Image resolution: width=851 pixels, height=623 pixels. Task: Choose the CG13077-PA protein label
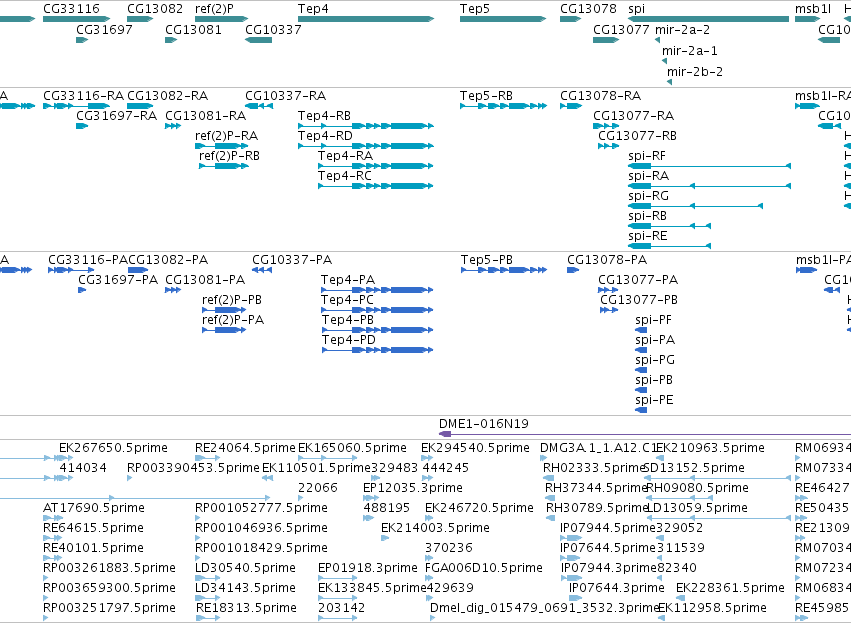click(x=638, y=280)
